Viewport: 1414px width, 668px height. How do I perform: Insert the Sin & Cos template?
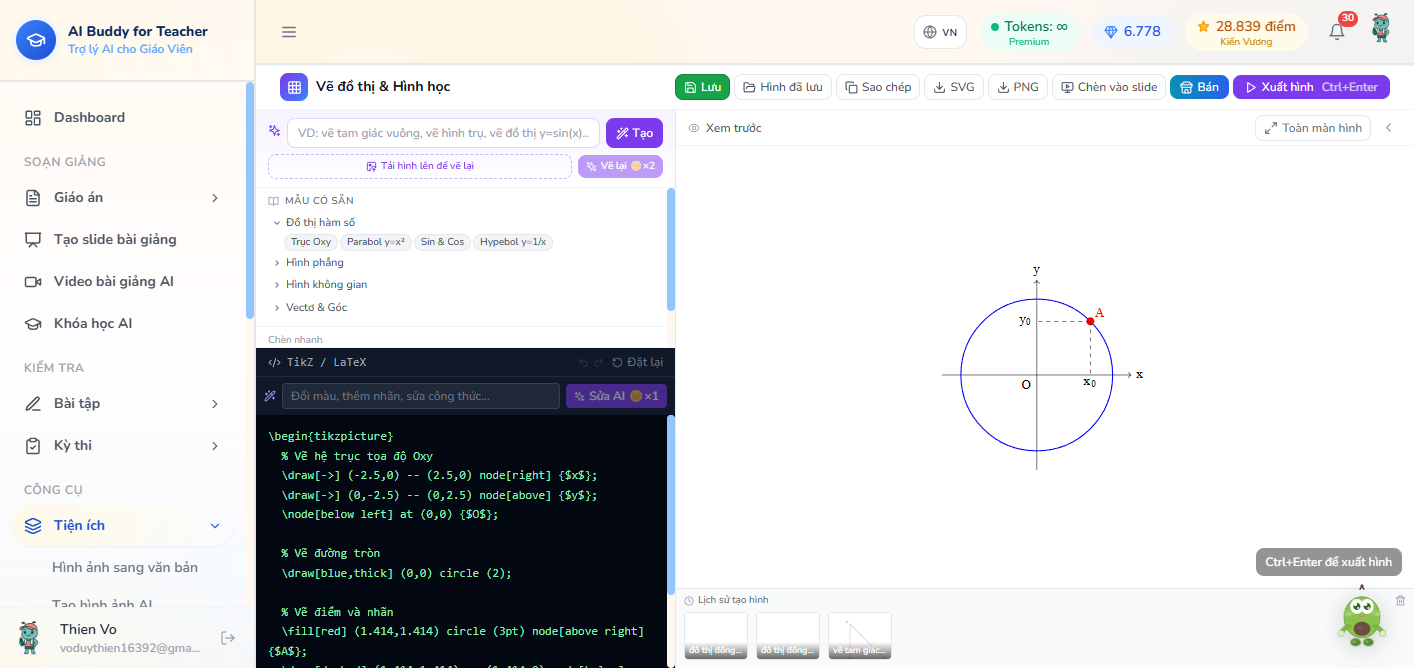(x=442, y=242)
